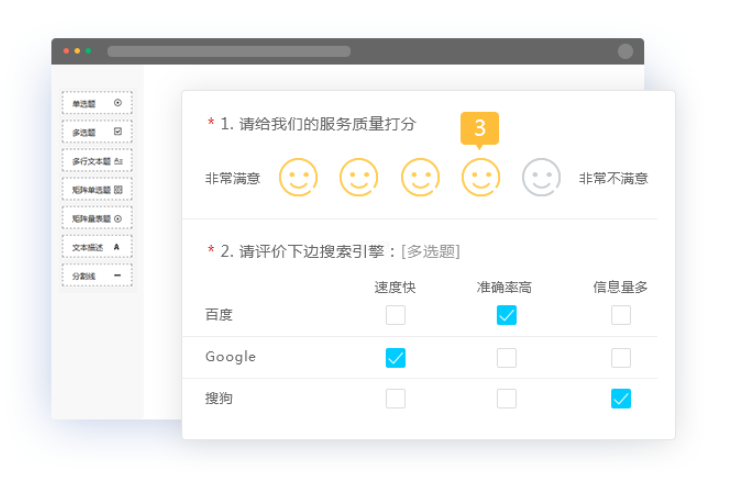The width and height of the screenshot is (738, 484).
Task: Click the fourth smiley face under the 3 badge
Action: pos(481,178)
